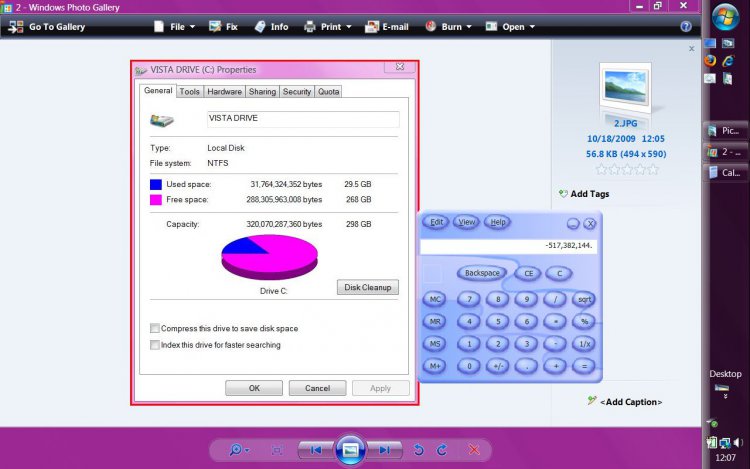Click the calculator 0 key
Image resolution: width=750 pixels, height=469 pixels.
(x=469, y=366)
